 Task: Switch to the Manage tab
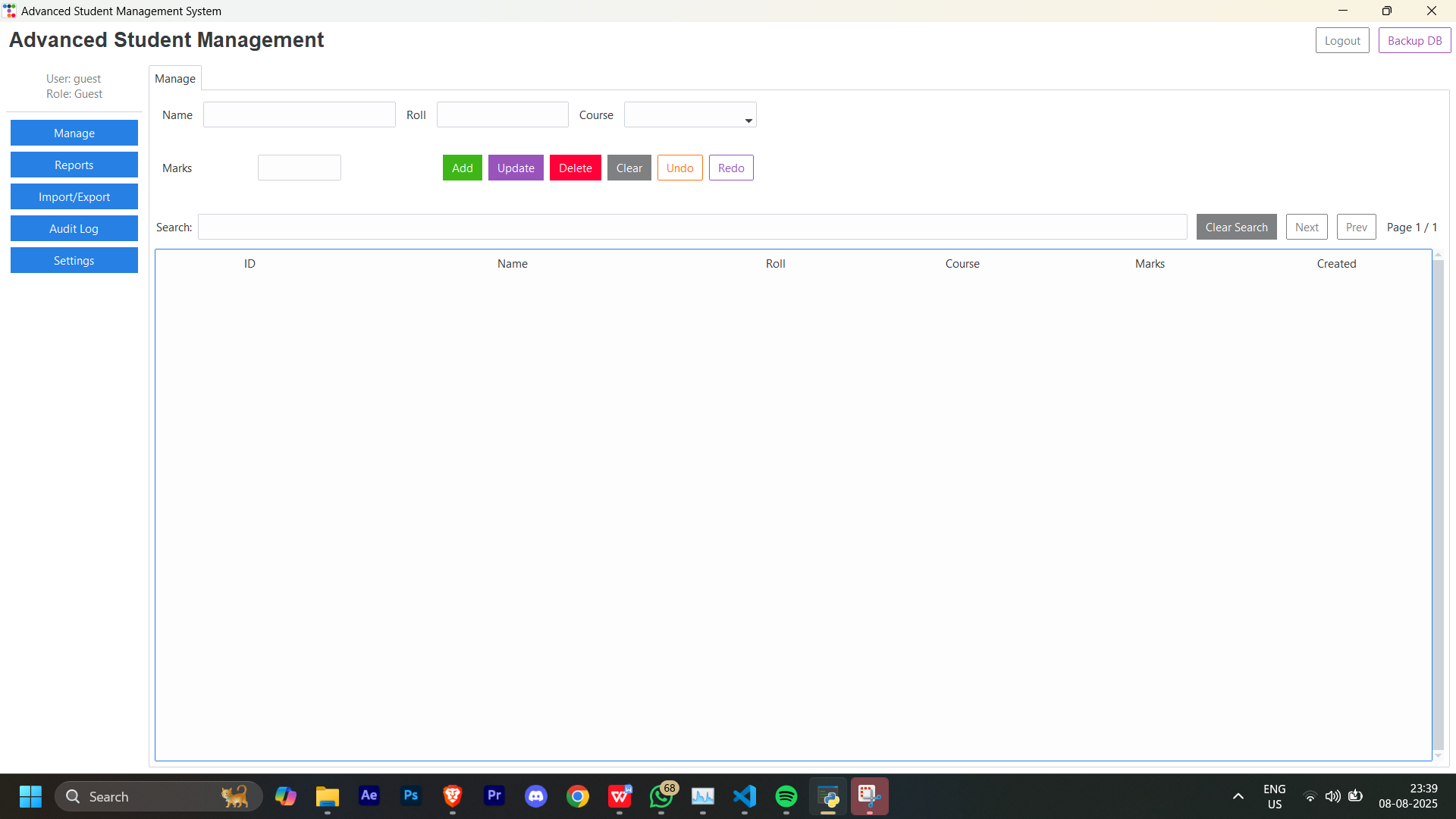tap(175, 78)
